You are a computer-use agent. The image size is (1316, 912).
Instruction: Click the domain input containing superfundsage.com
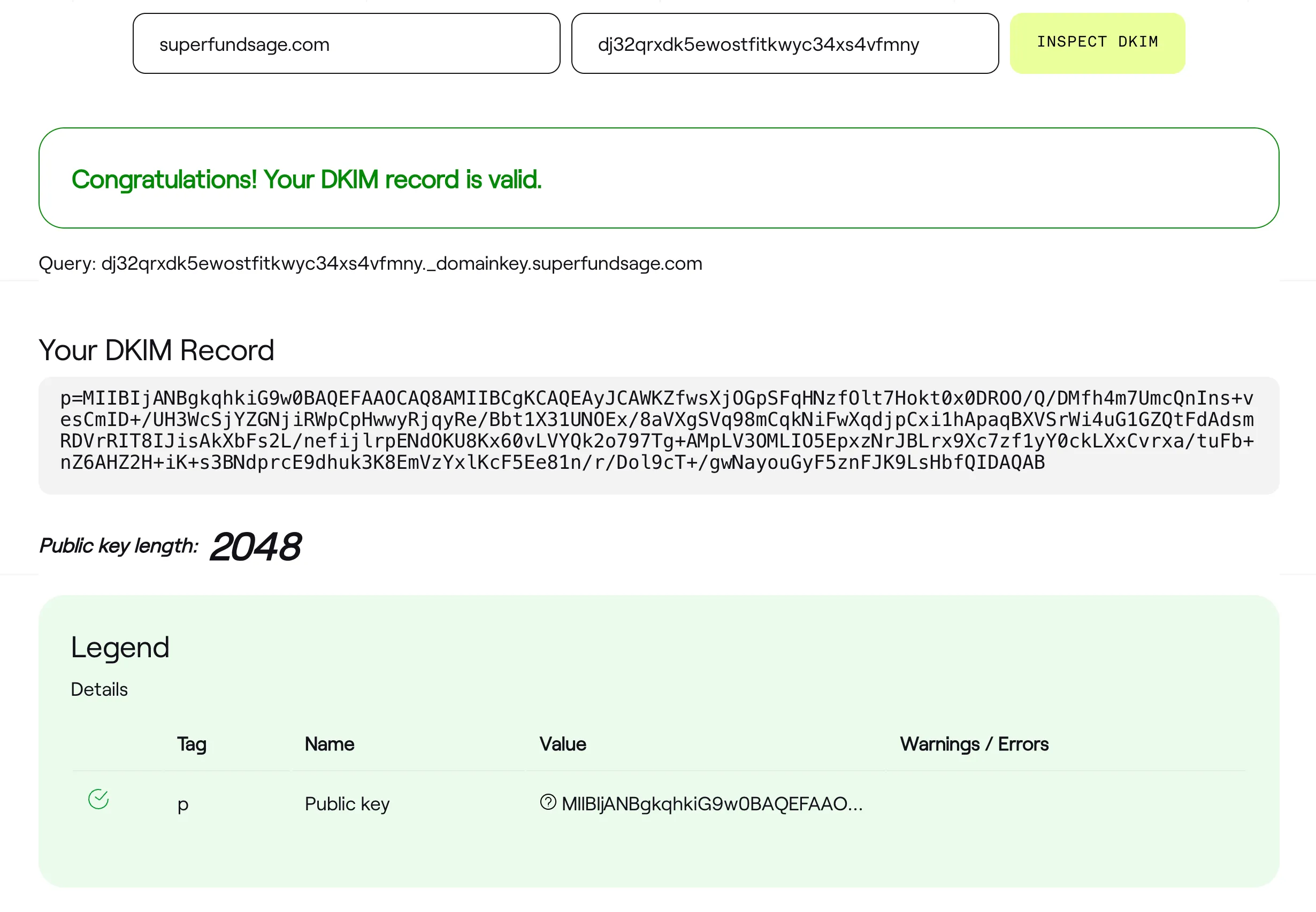[x=346, y=43]
